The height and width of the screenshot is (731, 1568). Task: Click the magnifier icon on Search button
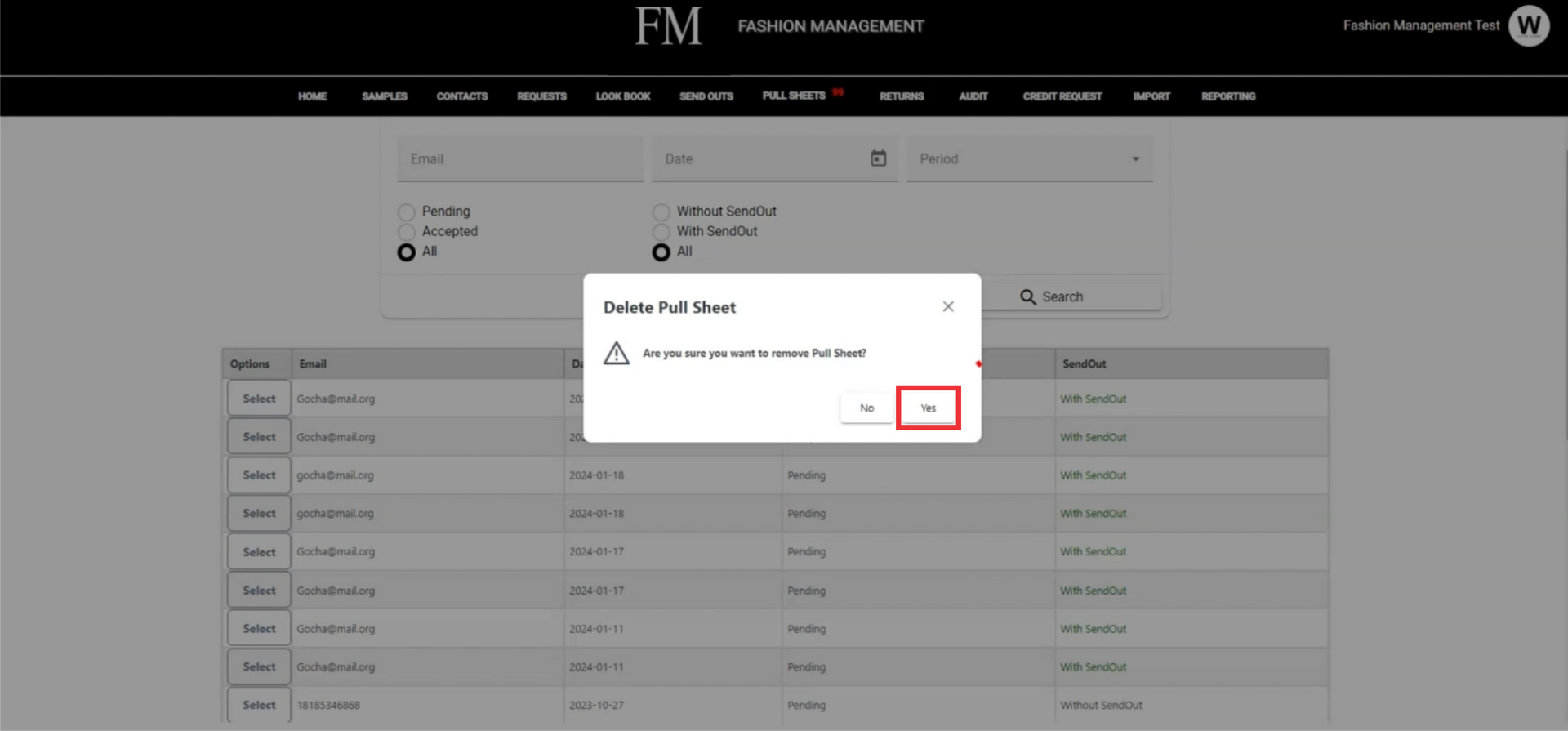coord(1027,297)
